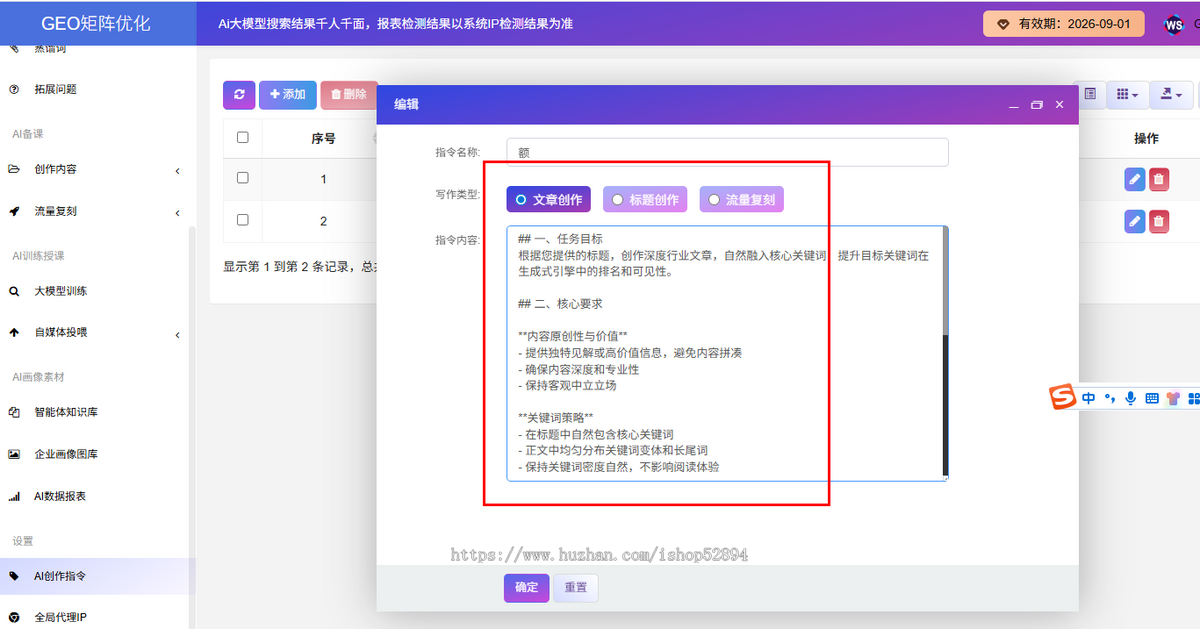
Task: Click the 删除 delete button in toolbar
Action: pos(348,94)
